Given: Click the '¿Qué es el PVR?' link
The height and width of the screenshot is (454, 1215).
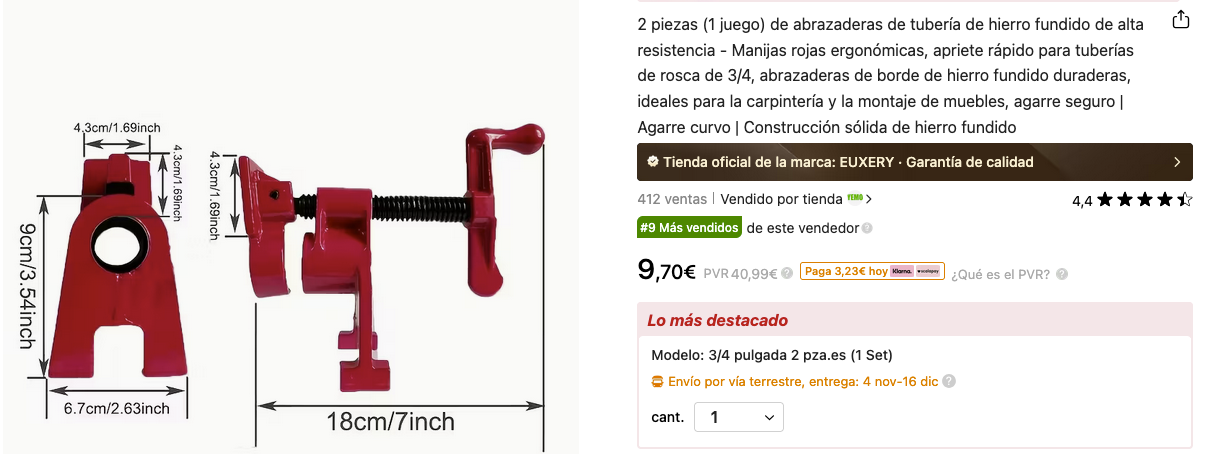Looking at the screenshot, I should 1000,274.
